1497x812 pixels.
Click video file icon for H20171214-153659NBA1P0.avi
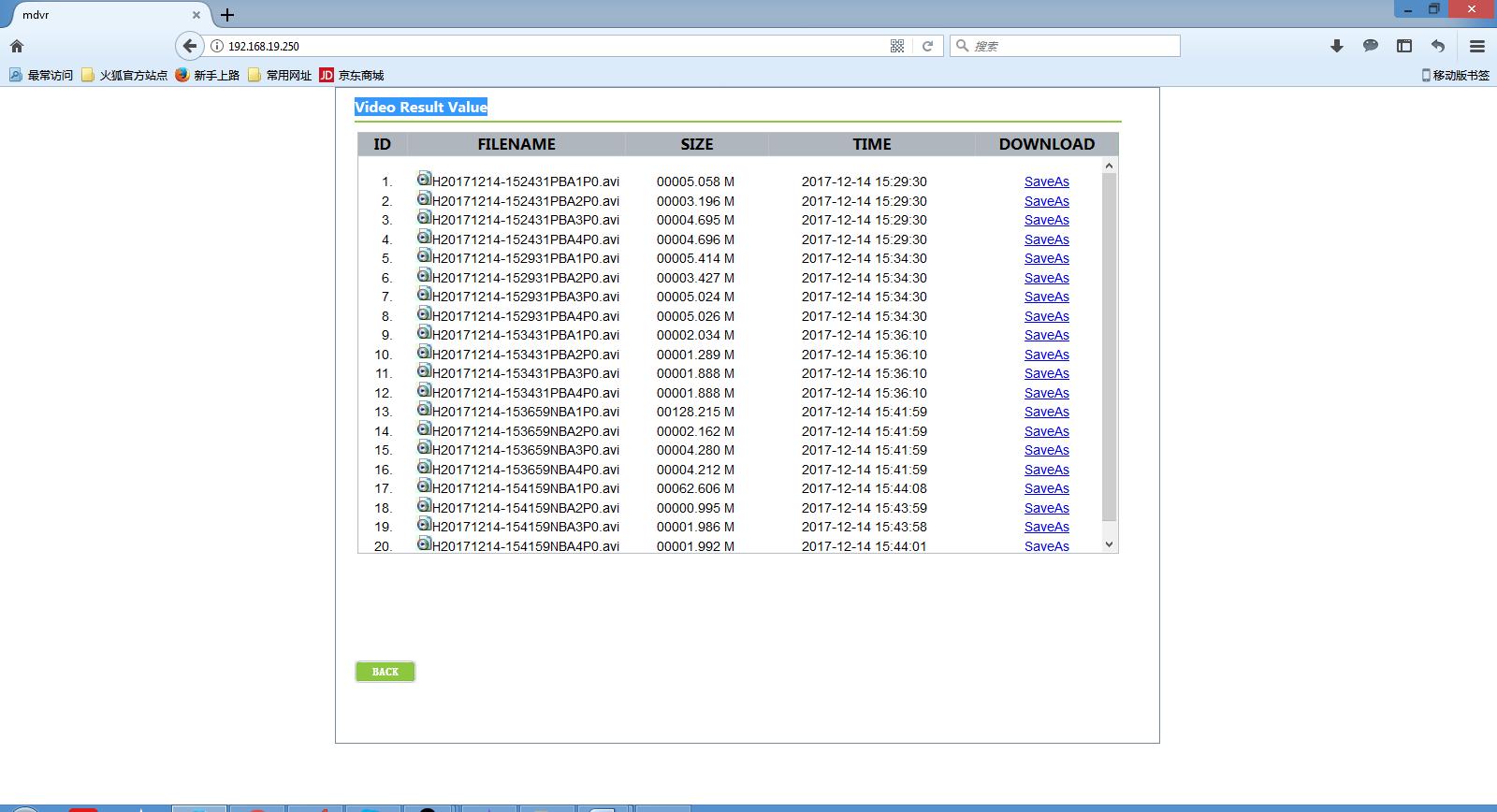[x=424, y=409]
